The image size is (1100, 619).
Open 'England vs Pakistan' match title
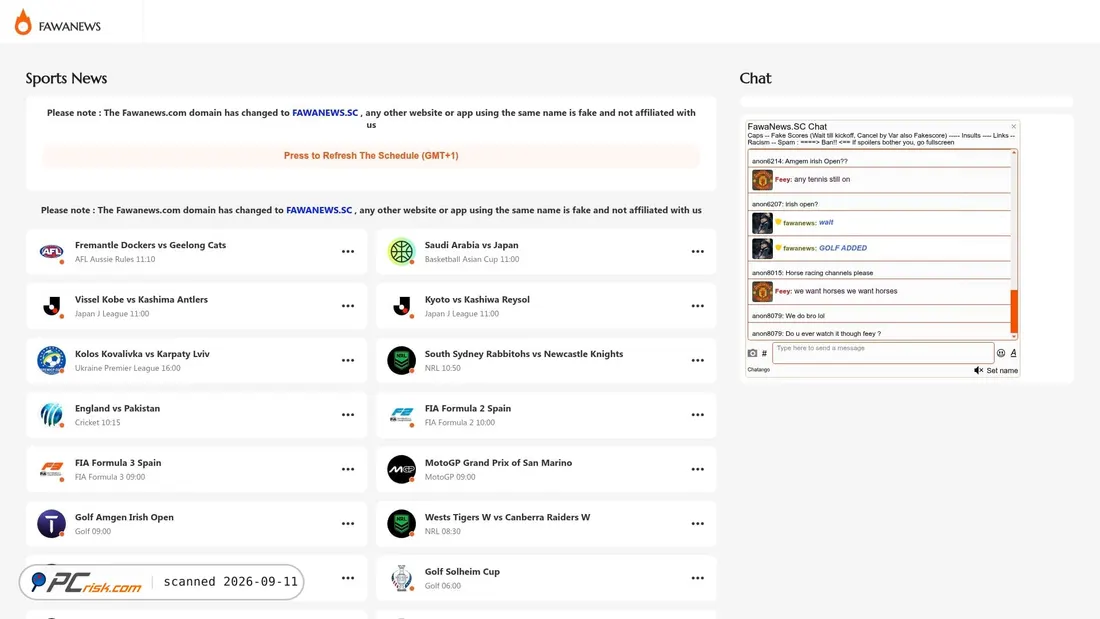[117, 408]
